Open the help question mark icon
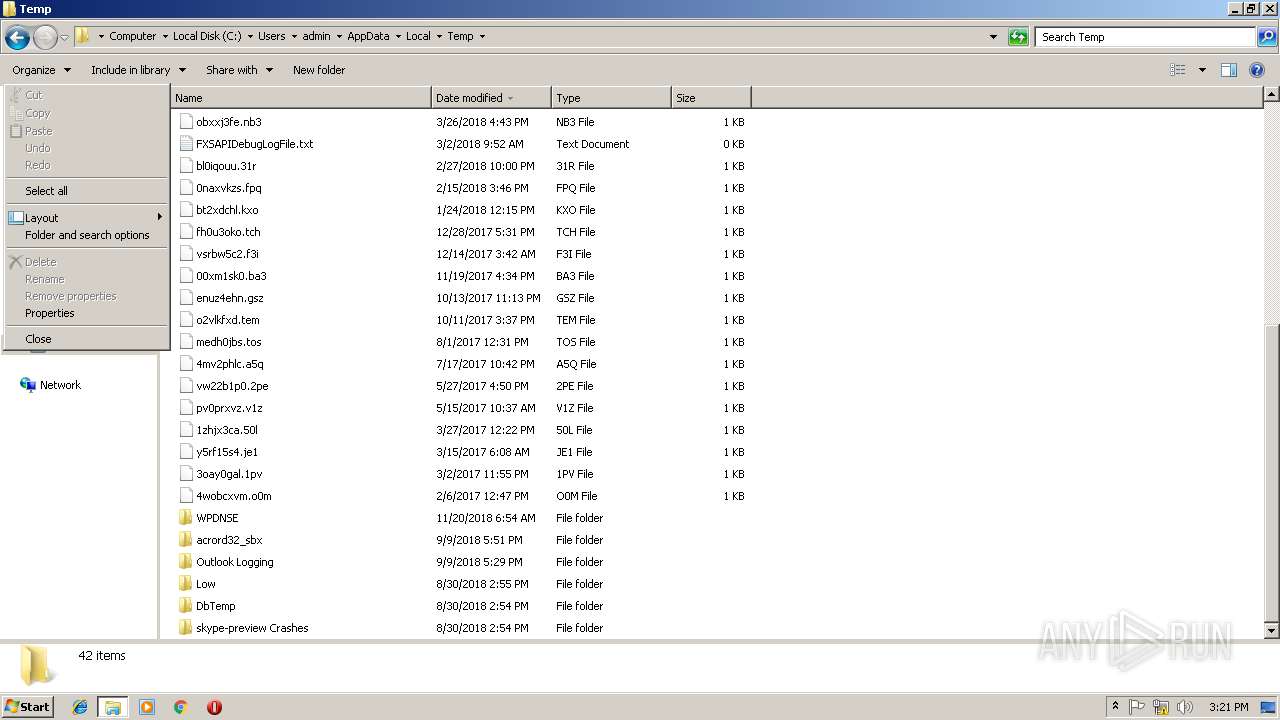 (1257, 70)
